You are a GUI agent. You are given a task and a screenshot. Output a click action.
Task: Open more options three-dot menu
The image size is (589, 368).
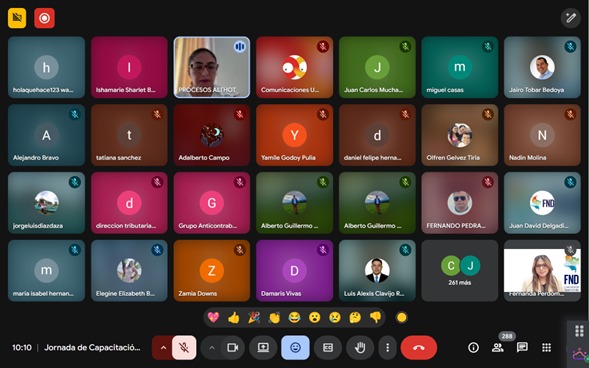click(388, 348)
